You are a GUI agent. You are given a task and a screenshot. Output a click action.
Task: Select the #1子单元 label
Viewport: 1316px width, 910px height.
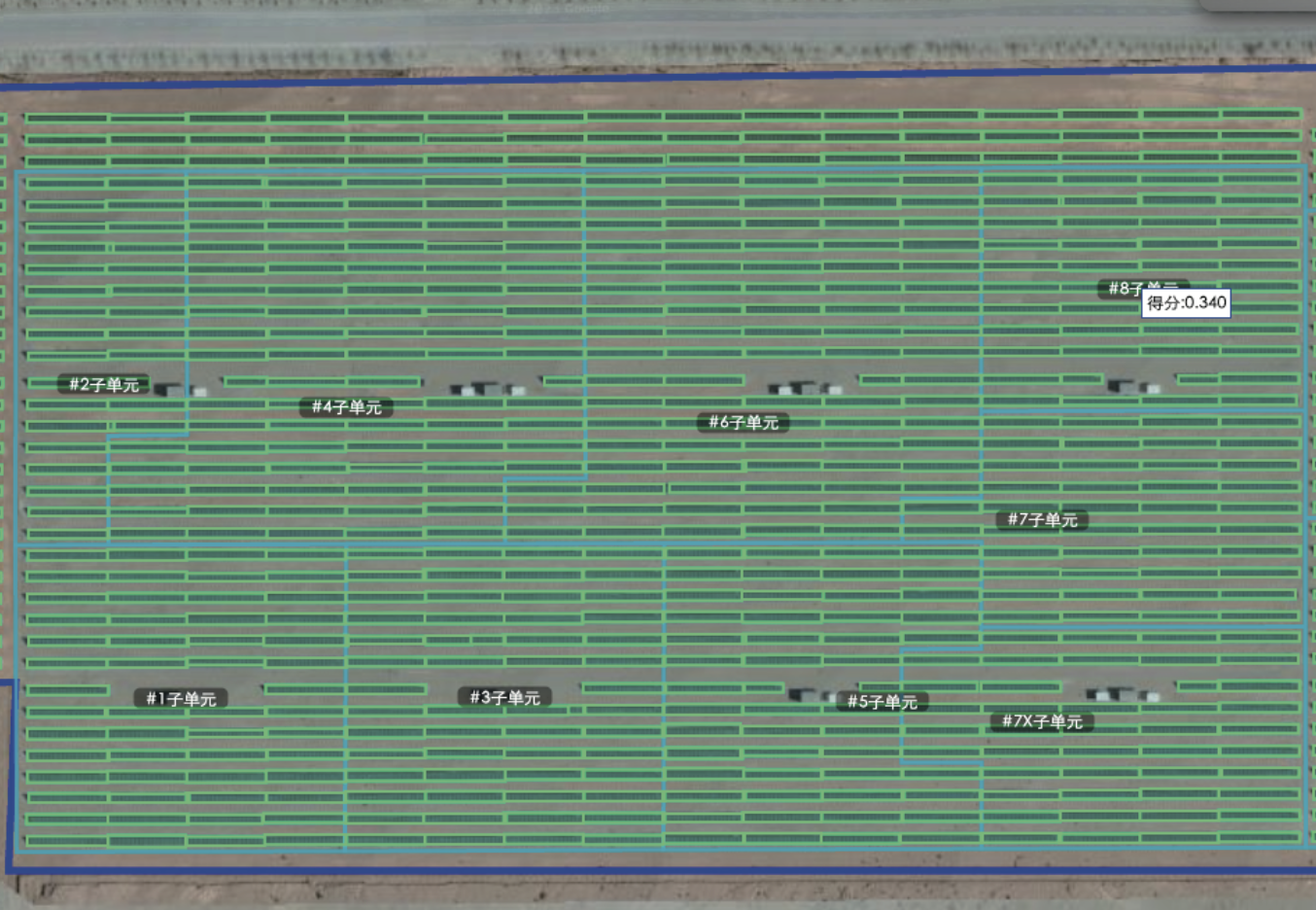tap(181, 698)
